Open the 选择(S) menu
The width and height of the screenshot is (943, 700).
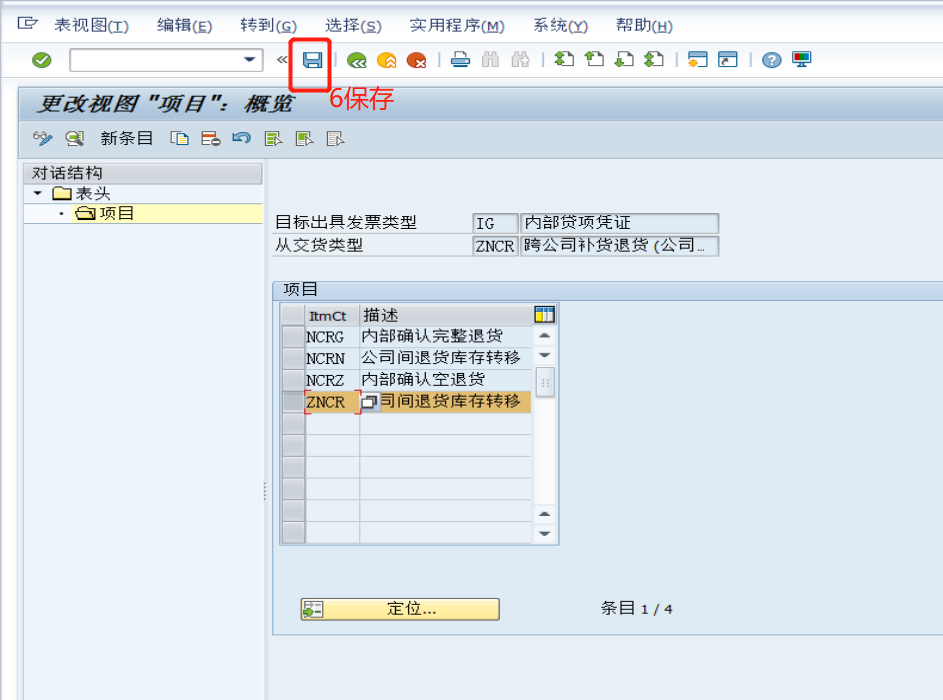point(354,25)
